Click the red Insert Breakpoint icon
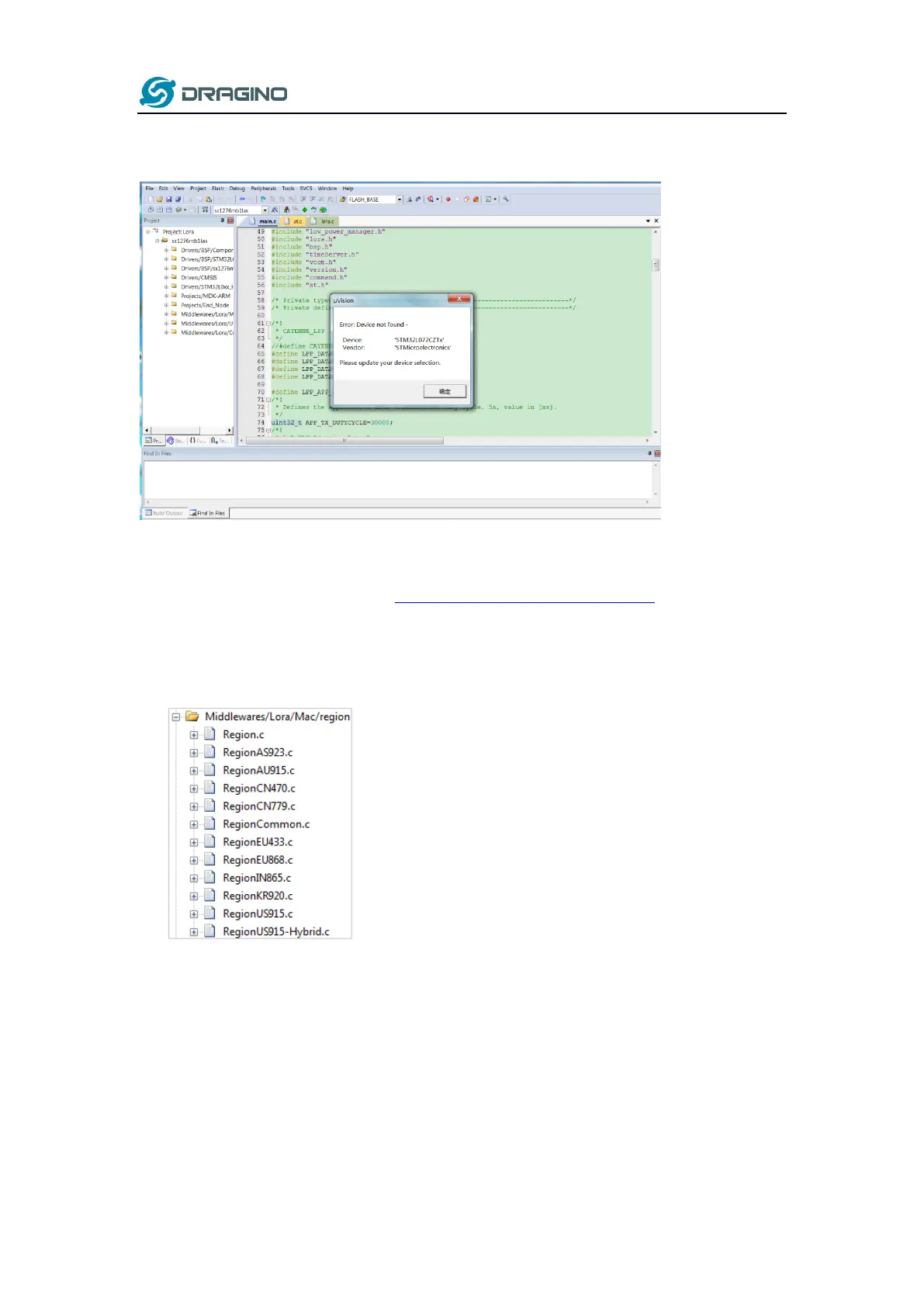Image resolution: width=924 pixels, height=1307 pixels. coord(448,199)
